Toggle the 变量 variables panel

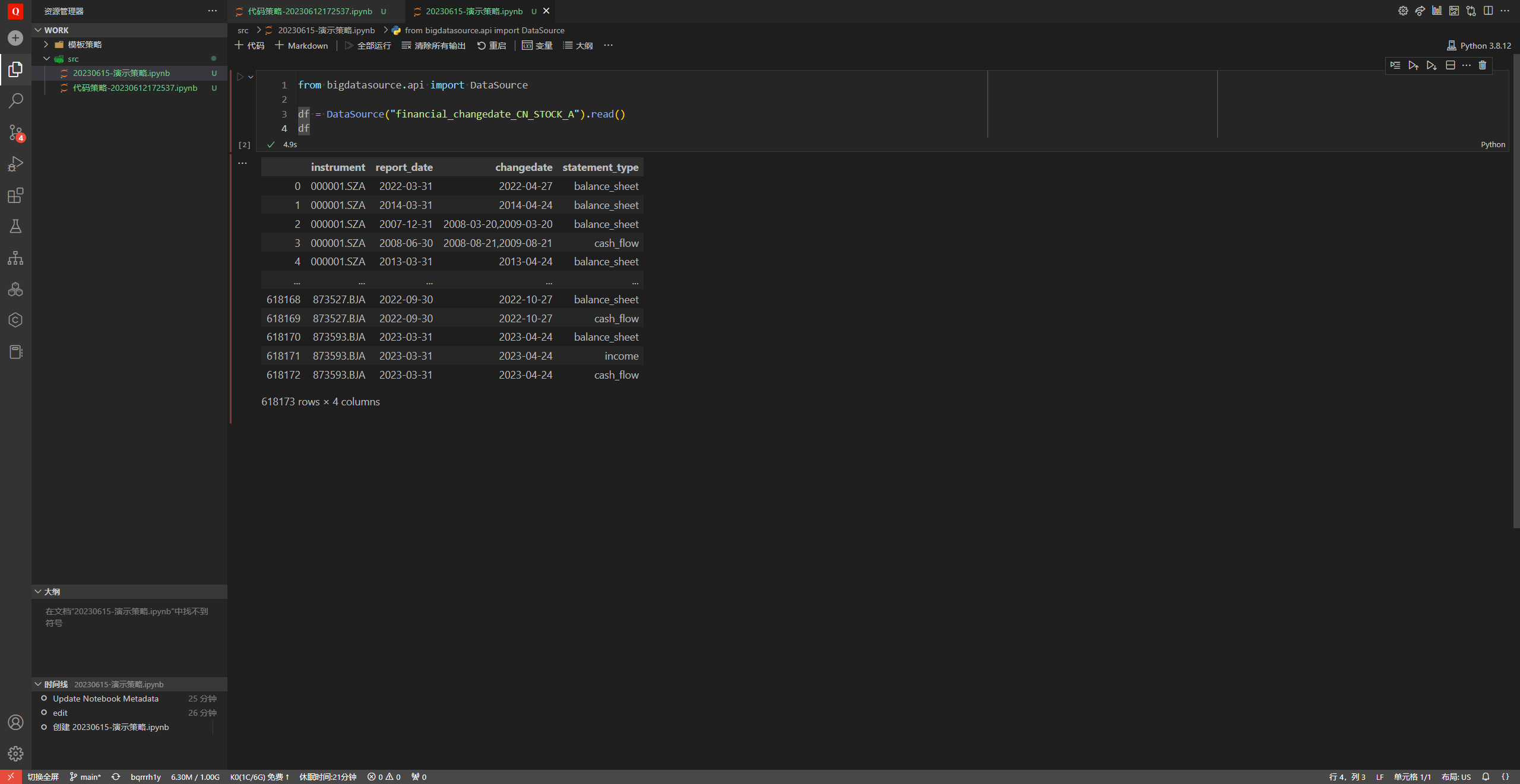click(537, 46)
